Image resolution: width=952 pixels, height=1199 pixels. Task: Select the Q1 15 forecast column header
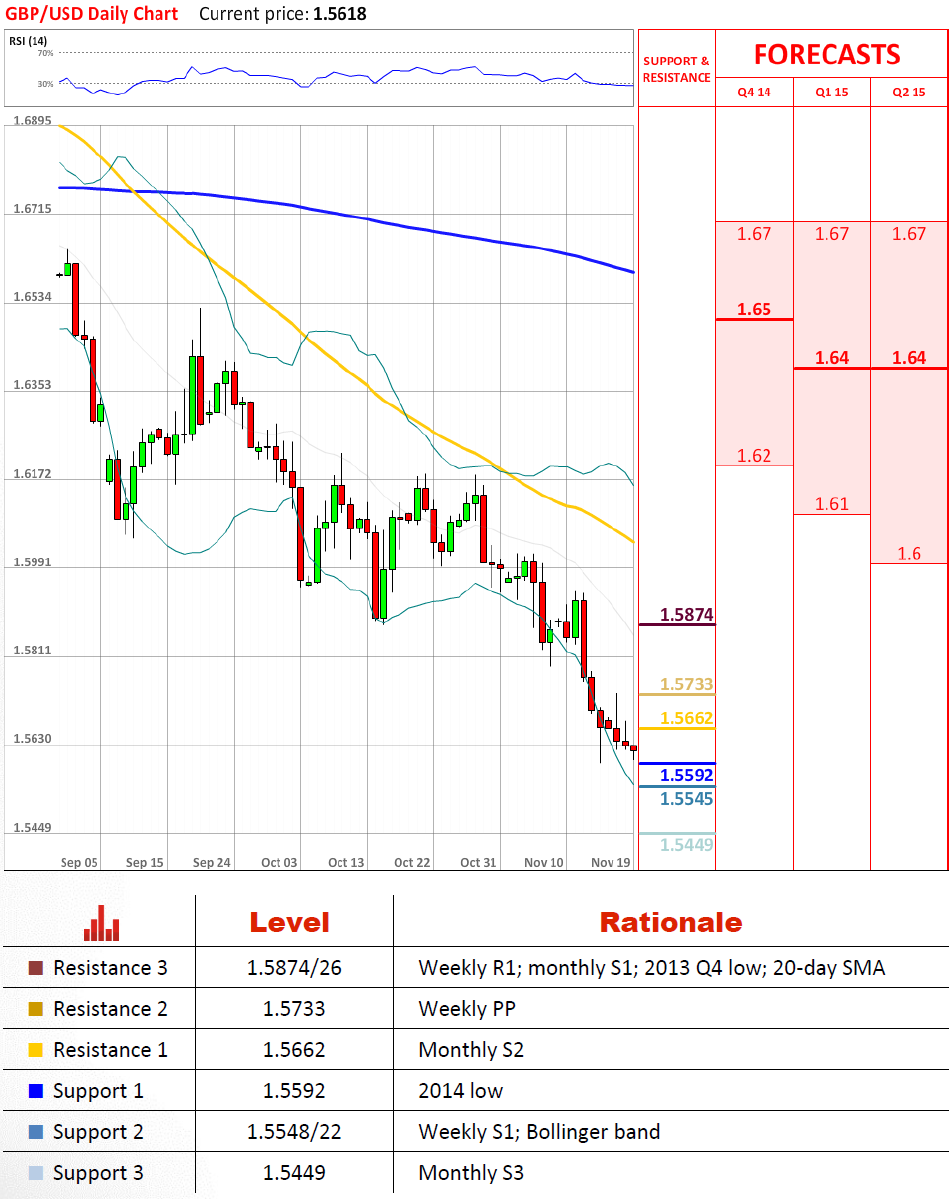832,93
